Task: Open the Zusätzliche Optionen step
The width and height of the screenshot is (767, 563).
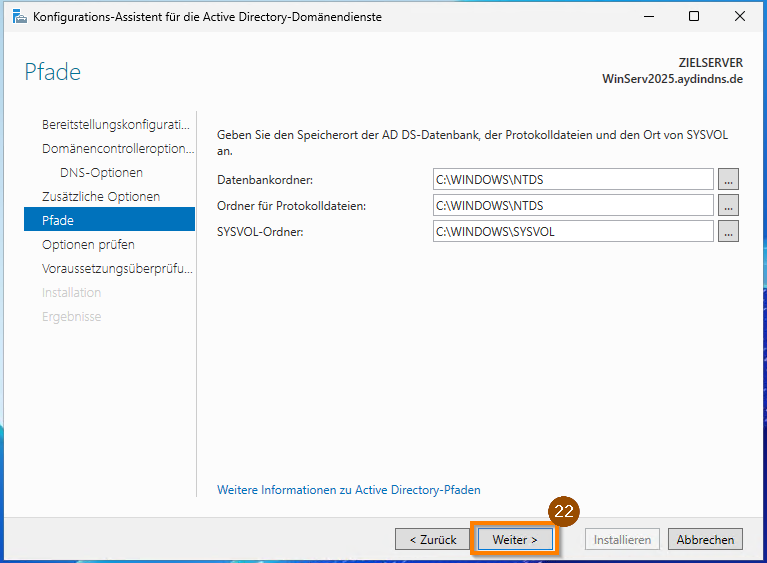Action: pos(101,196)
